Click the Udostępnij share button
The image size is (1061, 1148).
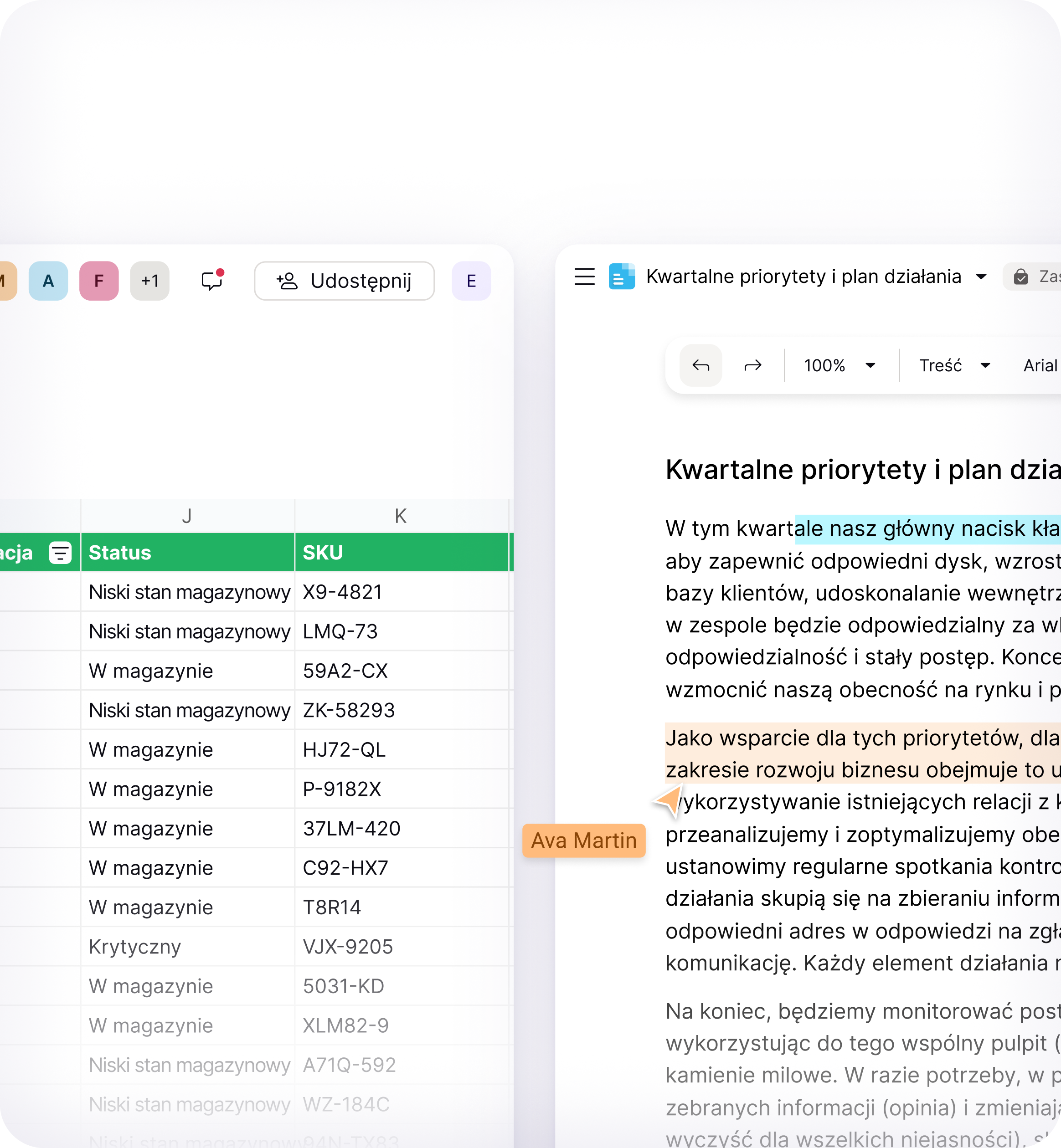click(x=344, y=281)
